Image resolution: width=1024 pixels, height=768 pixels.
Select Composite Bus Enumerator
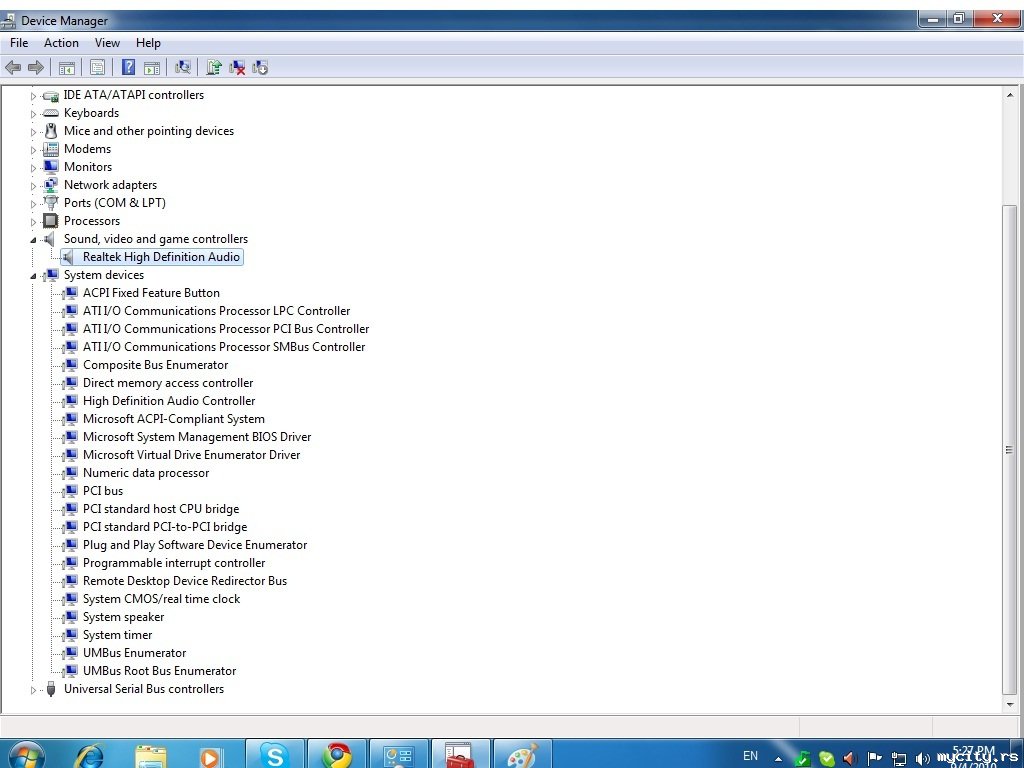tap(155, 365)
